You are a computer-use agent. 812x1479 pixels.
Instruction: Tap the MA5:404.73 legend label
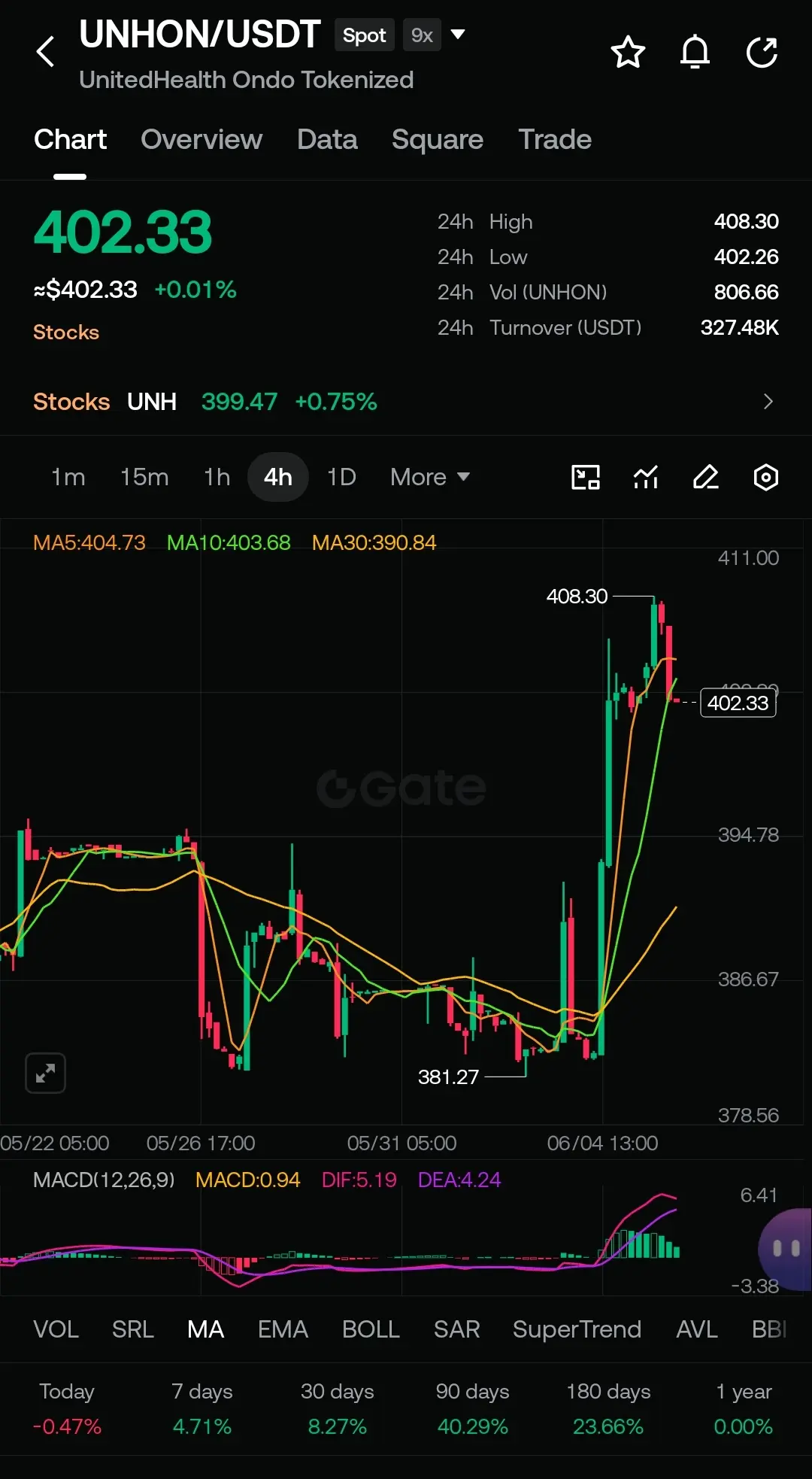click(89, 542)
